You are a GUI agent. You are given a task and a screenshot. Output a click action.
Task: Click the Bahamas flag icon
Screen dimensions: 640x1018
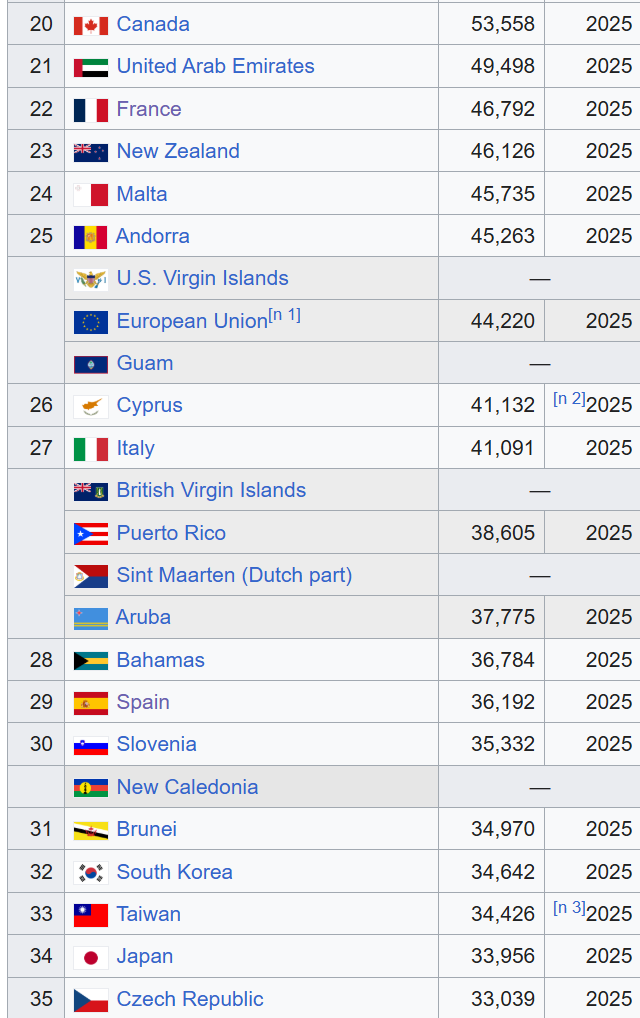tap(91, 660)
